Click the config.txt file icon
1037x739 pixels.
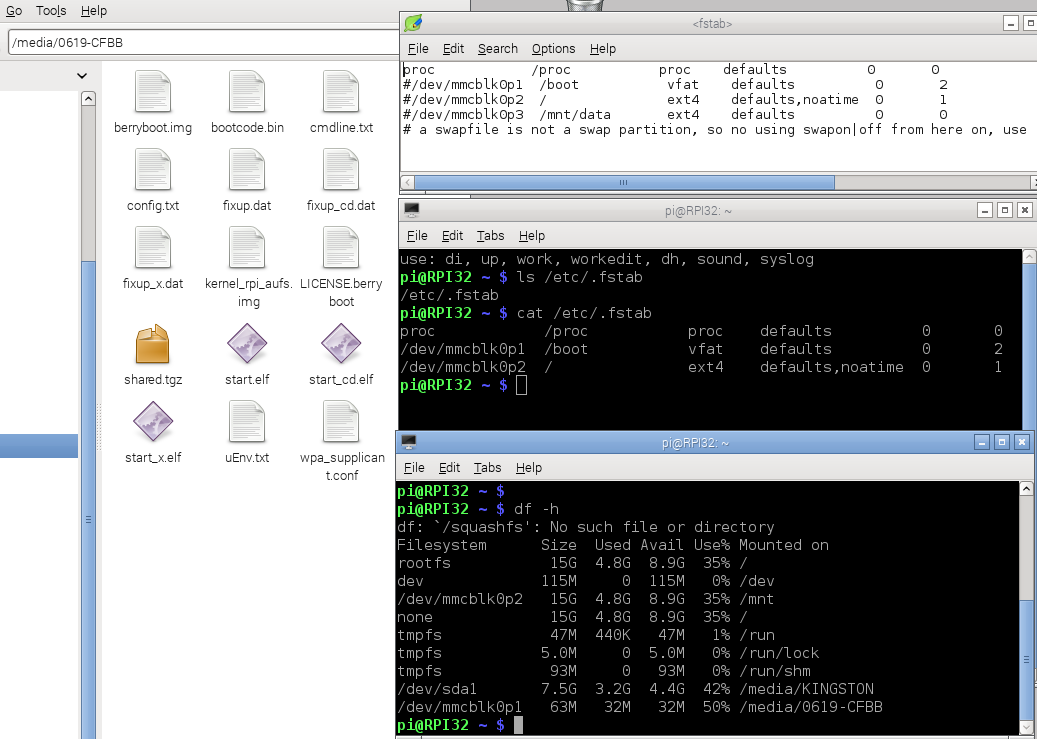pyautogui.click(x=152, y=170)
